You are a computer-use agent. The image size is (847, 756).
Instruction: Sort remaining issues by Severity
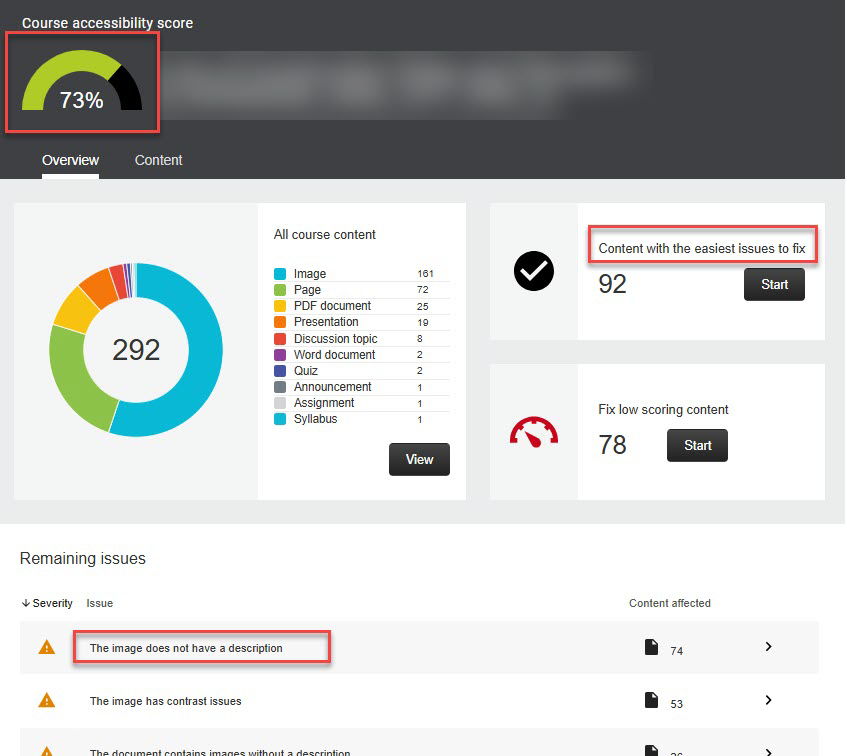tap(47, 603)
